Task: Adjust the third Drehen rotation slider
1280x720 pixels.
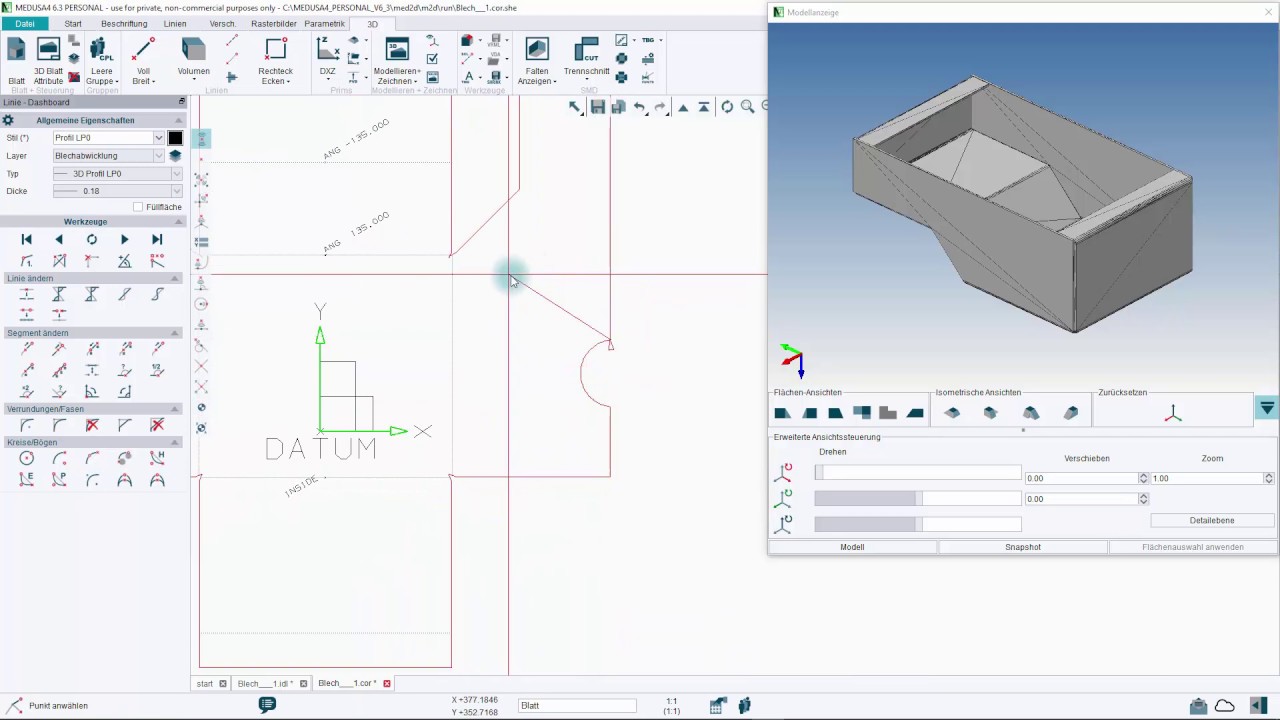Action: [x=918, y=523]
